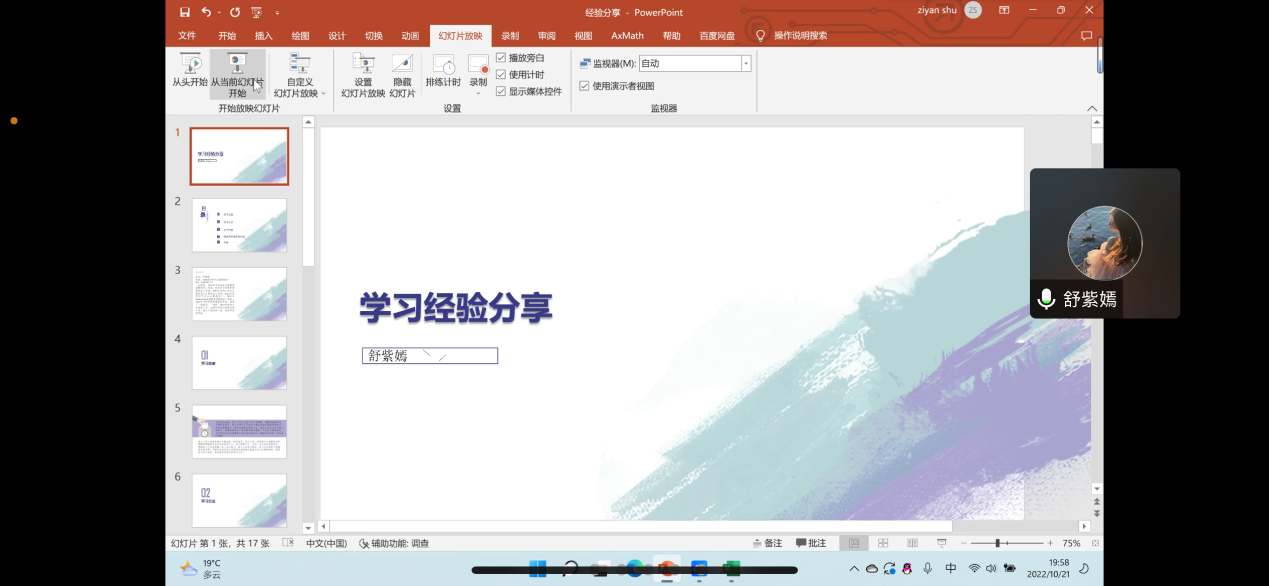Click the Save icon in title bar
The image size is (1269, 586).
coord(184,12)
